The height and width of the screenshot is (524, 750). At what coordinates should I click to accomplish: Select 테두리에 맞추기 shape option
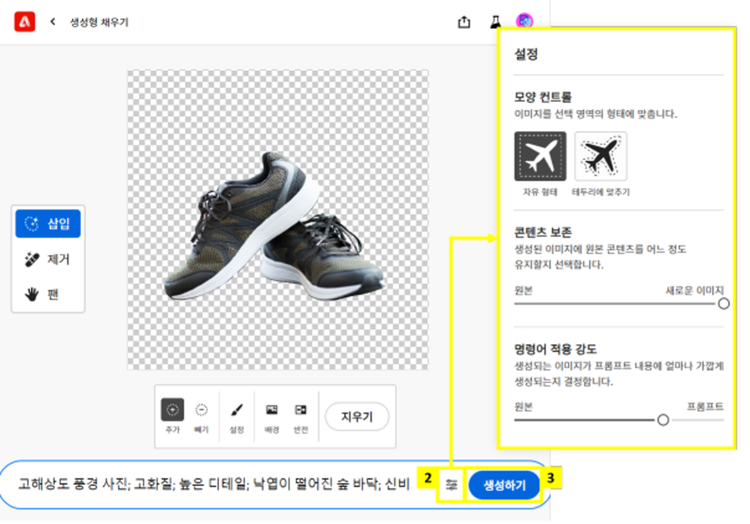[x=601, y=156]
